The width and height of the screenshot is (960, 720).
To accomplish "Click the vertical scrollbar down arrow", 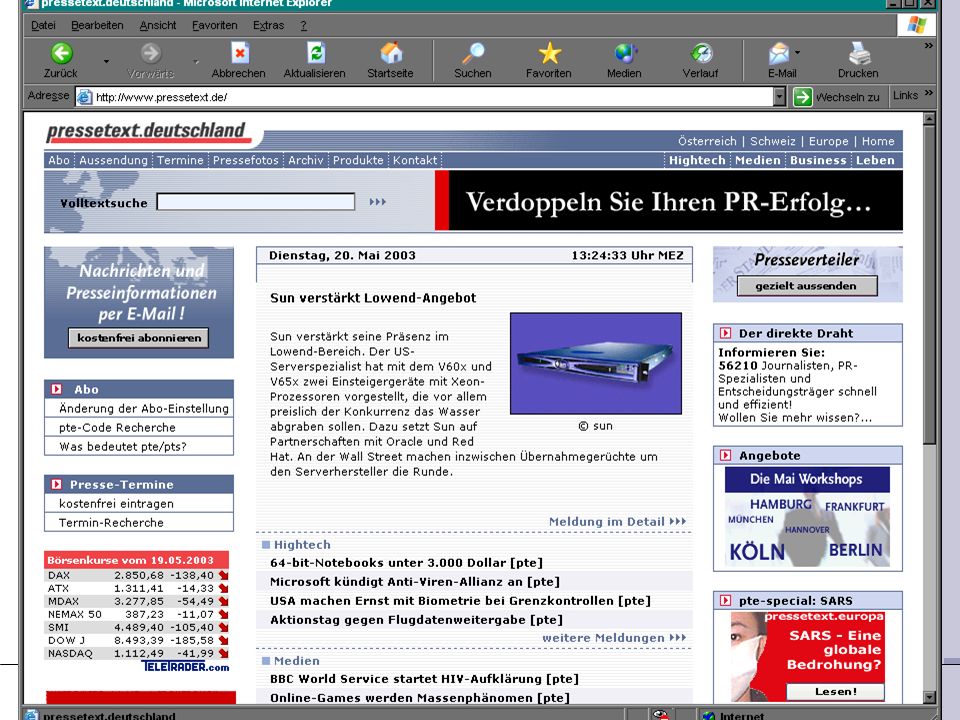I will (929, 697).
